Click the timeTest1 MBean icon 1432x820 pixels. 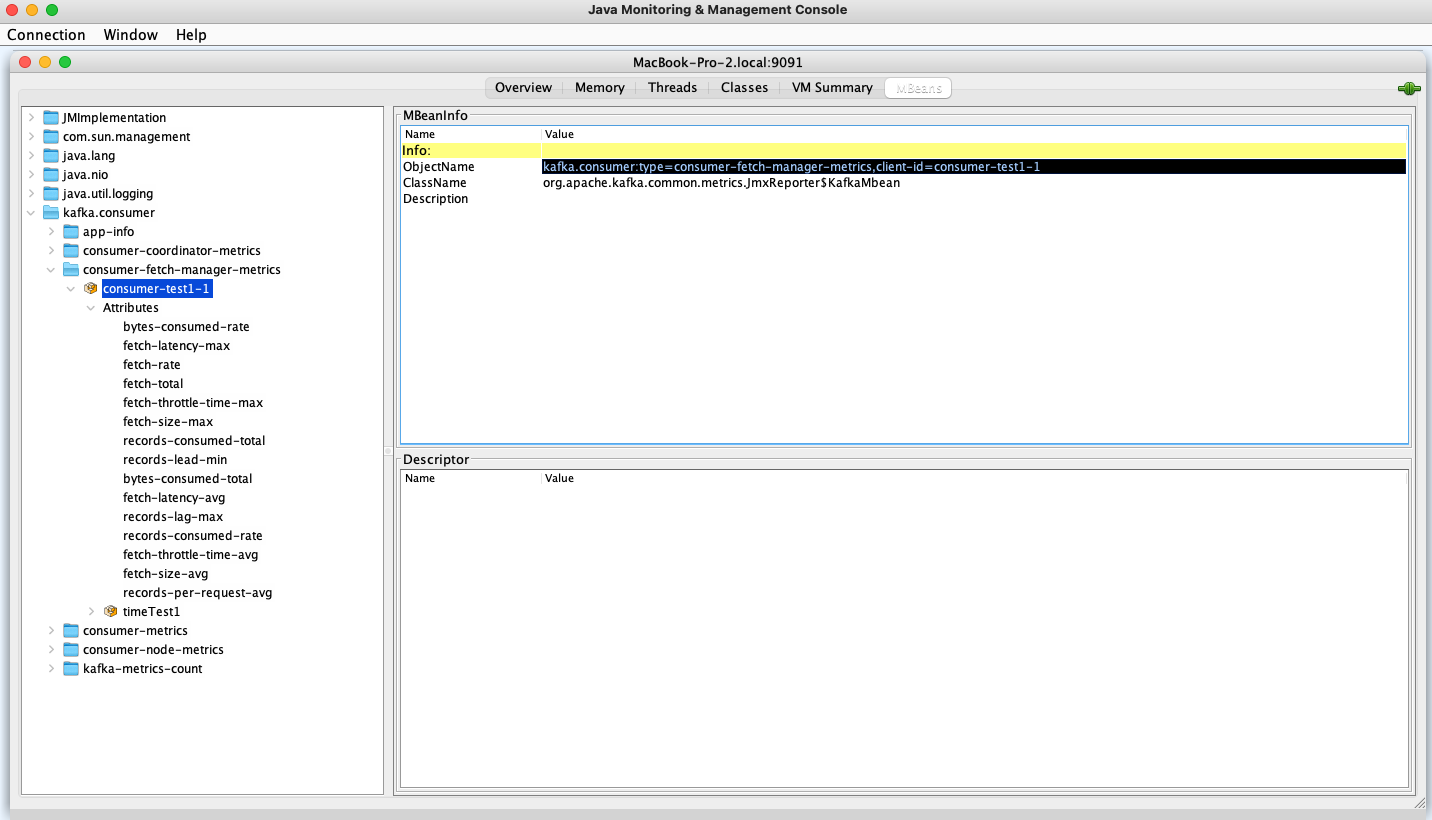pos(110,611)
